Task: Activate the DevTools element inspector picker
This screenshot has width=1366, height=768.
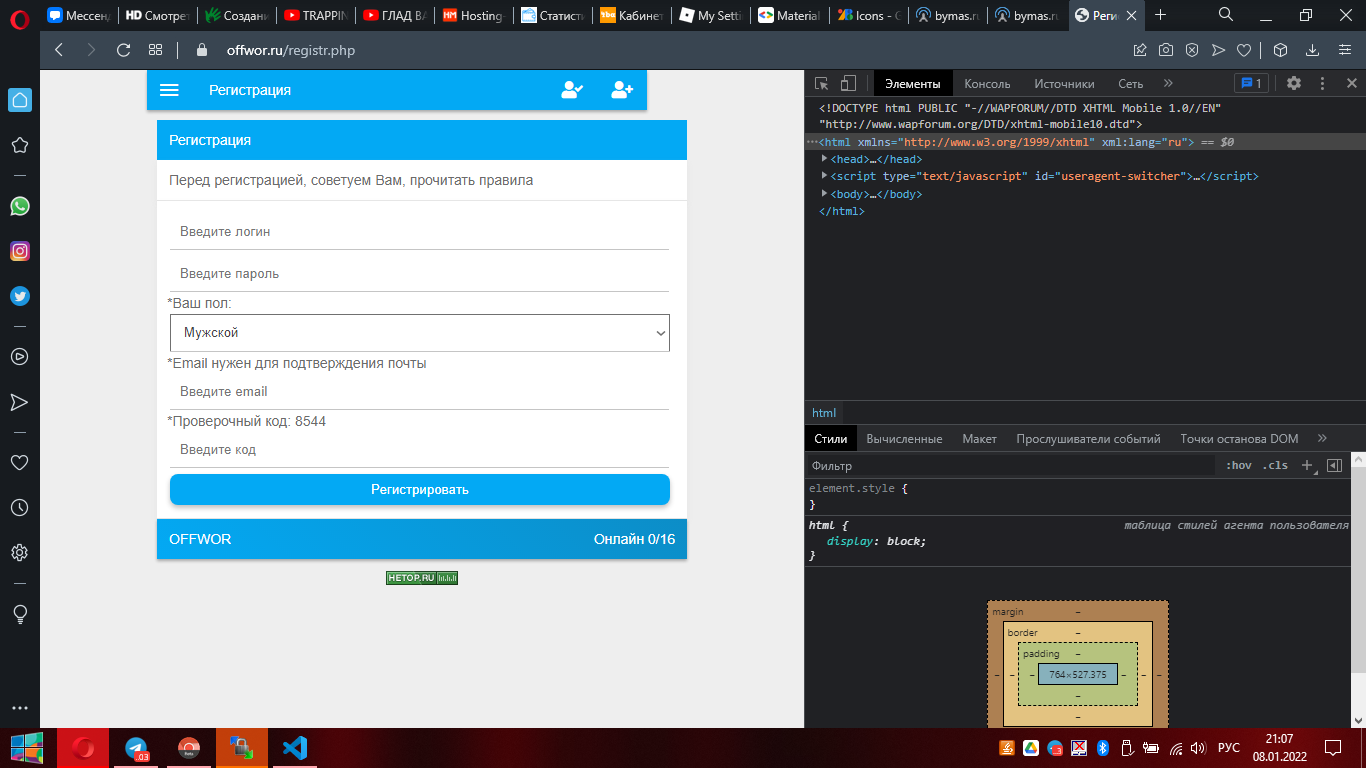Action: point(821,84)
